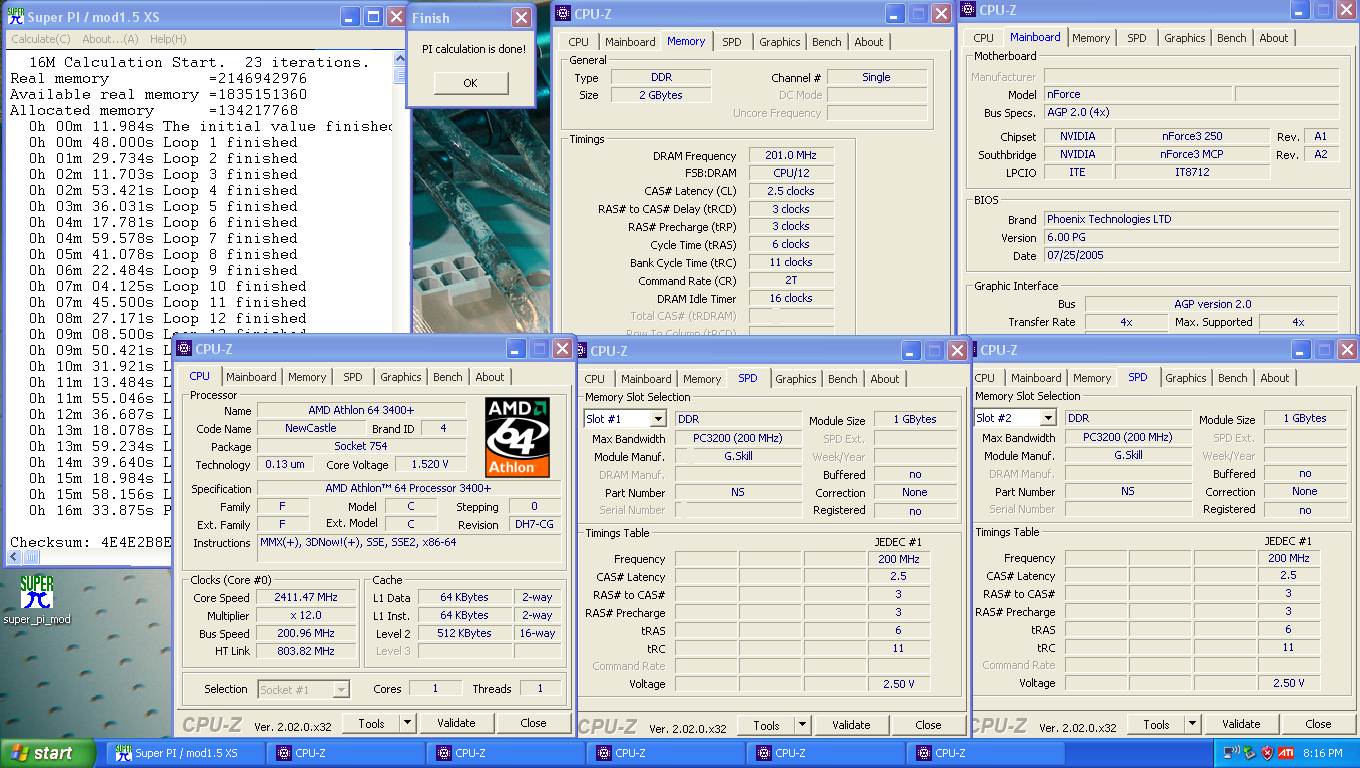Click the DRAM Idle Timer value 16 clocks

click(790, 299)
